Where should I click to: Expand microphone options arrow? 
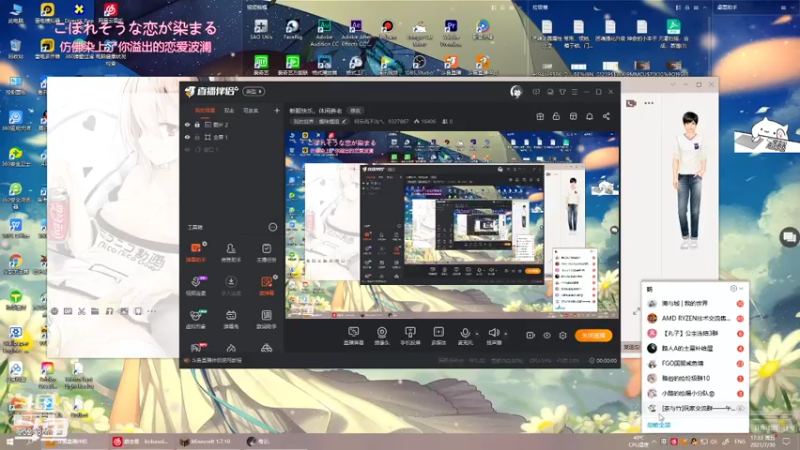tap(477, 334)
